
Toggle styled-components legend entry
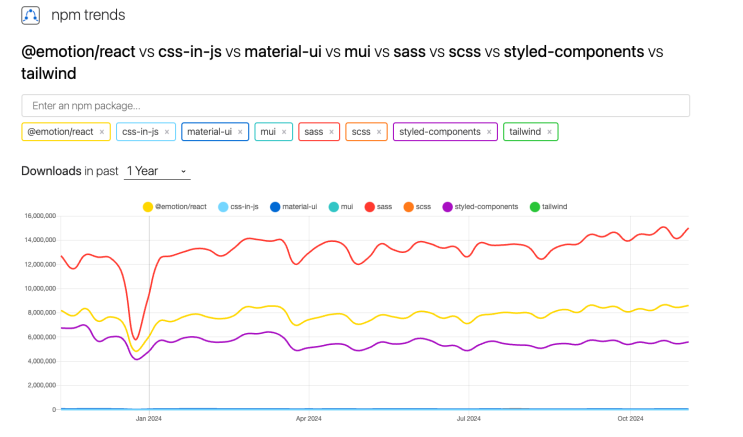point(486,206)
